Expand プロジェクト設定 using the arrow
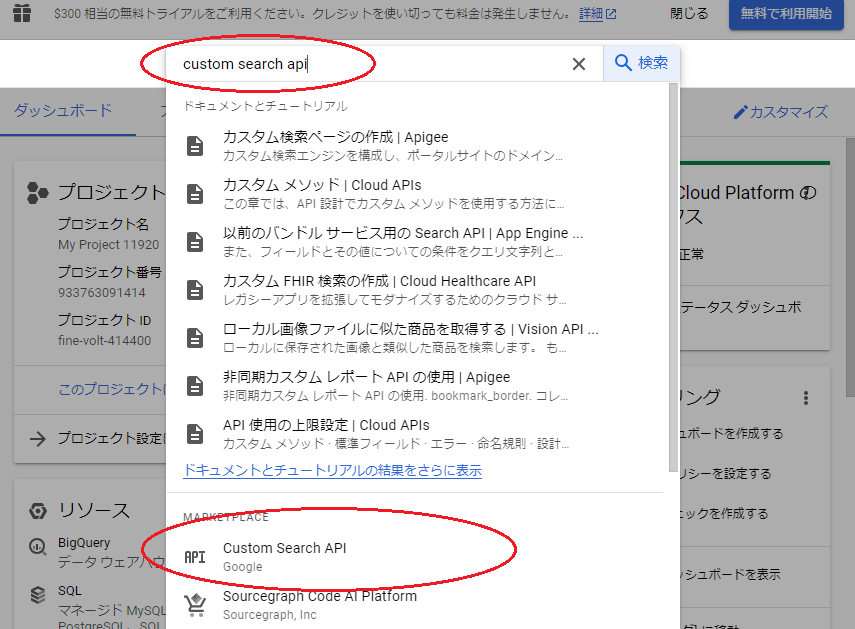The width and height of the screenshot is (855, 629). [x=36, y=438]
